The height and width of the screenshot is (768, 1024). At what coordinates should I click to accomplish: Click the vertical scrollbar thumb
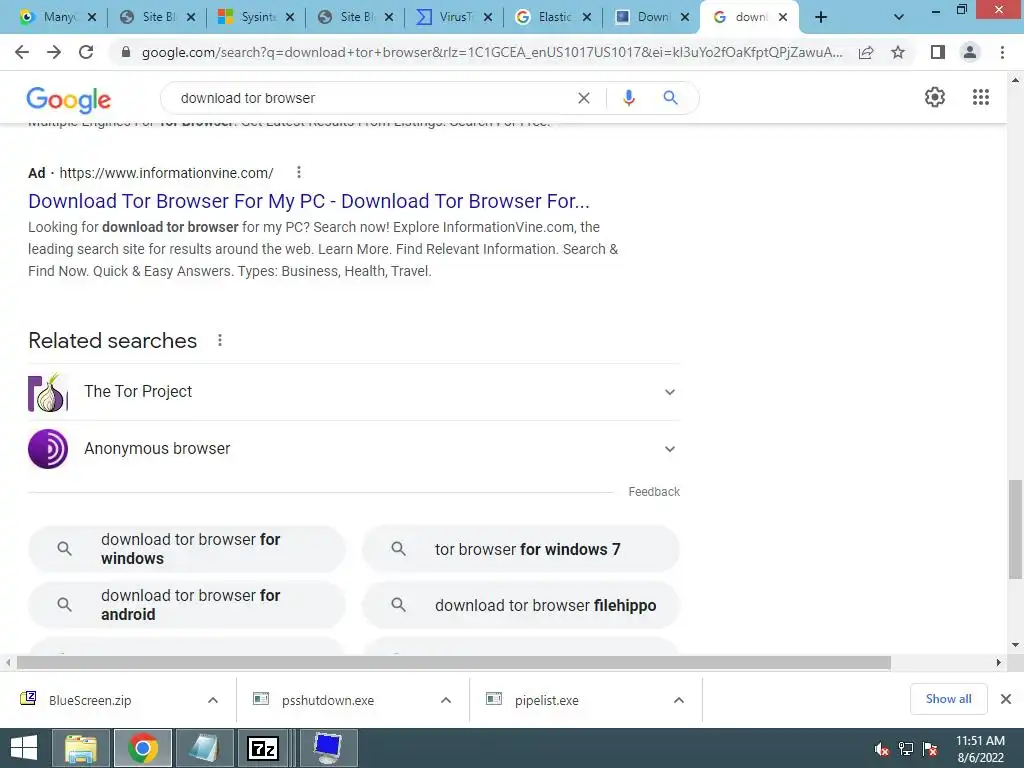[1015, 529]
